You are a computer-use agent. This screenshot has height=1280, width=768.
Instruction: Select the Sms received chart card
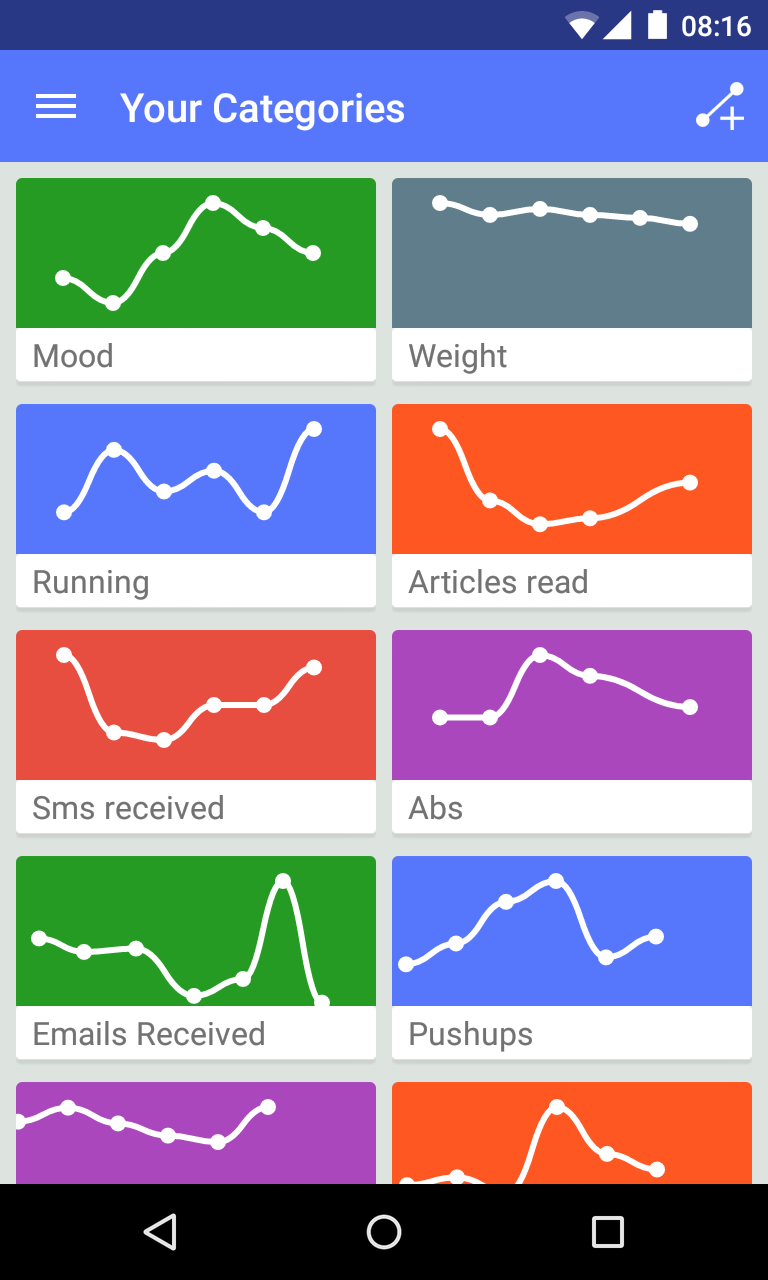coord(196,732)
